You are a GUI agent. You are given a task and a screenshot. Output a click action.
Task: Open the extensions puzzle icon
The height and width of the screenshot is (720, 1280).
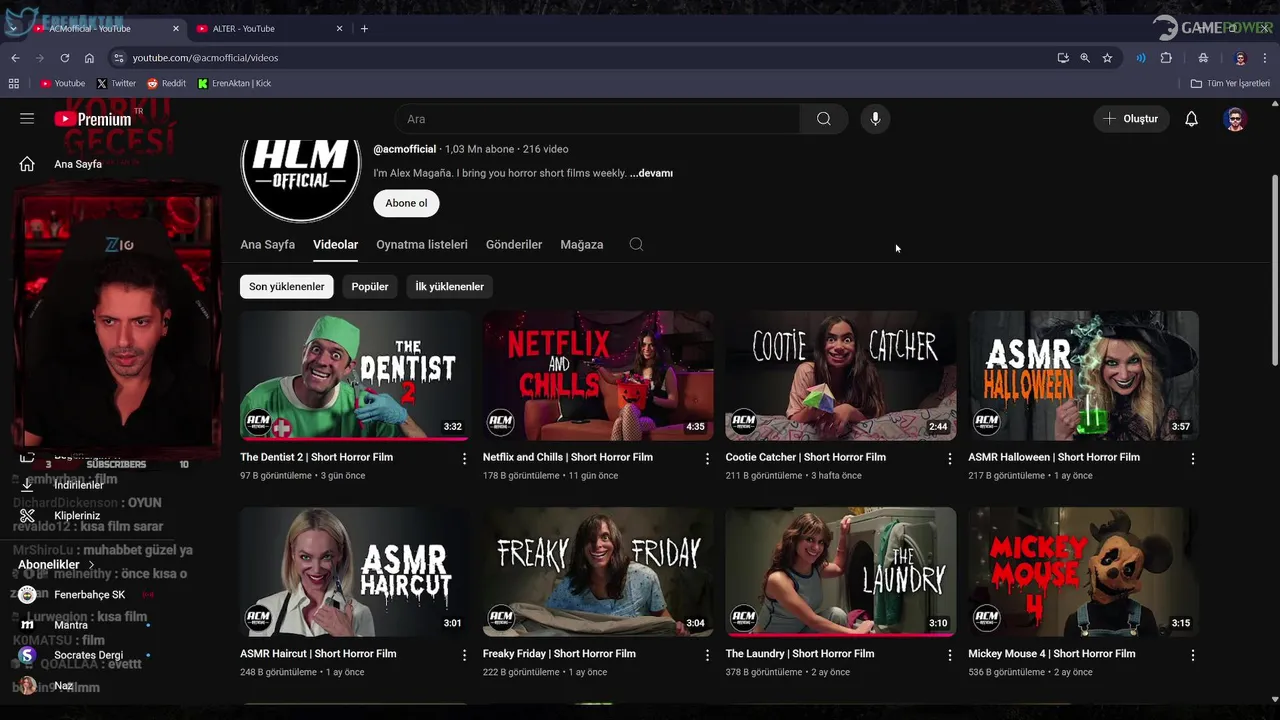coord(1166,58)
